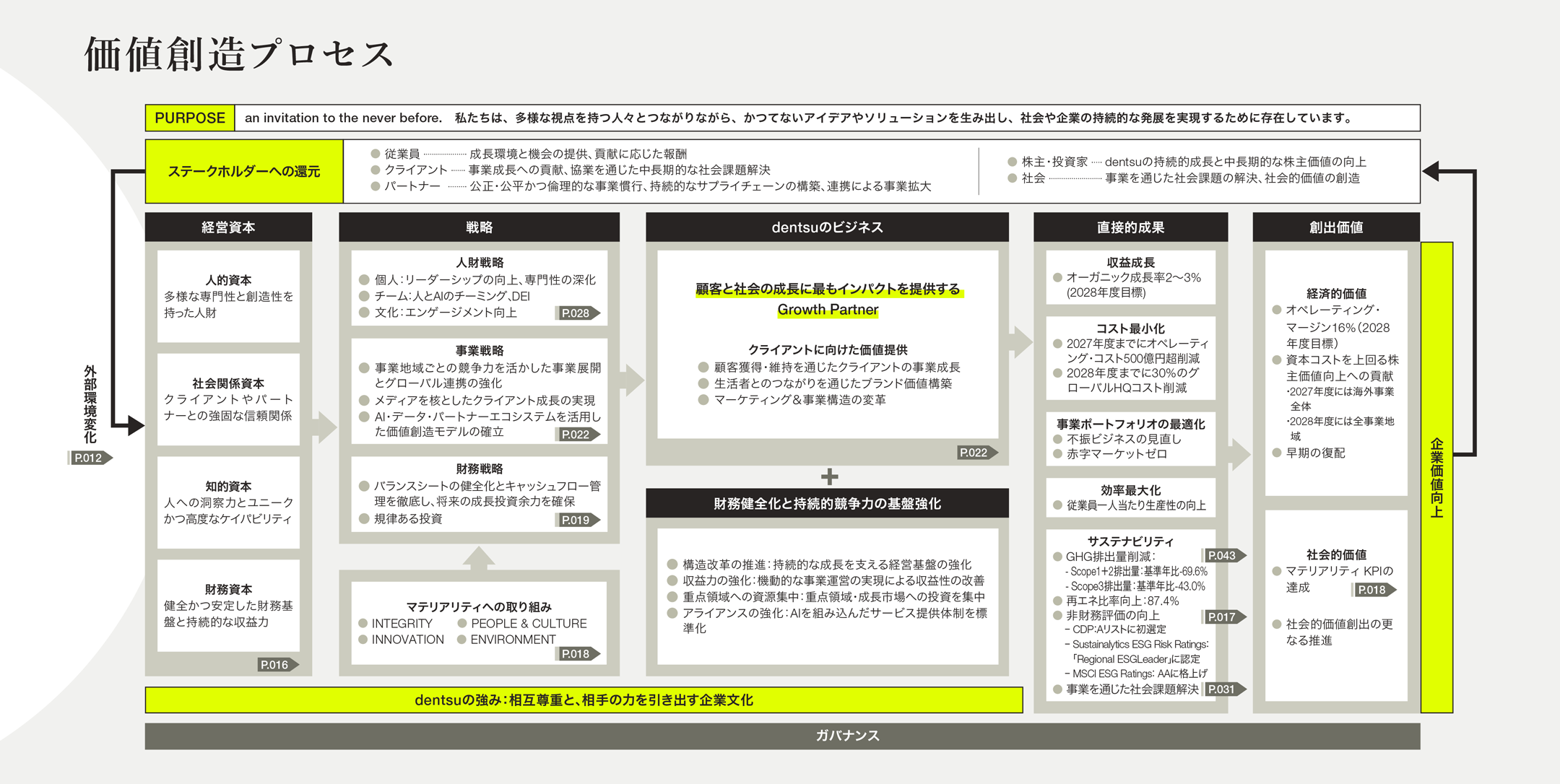Screen dimensions: 1560x784
Task: Click the 株主・投資家 stakeholder label
Action: coord(1054,162)
